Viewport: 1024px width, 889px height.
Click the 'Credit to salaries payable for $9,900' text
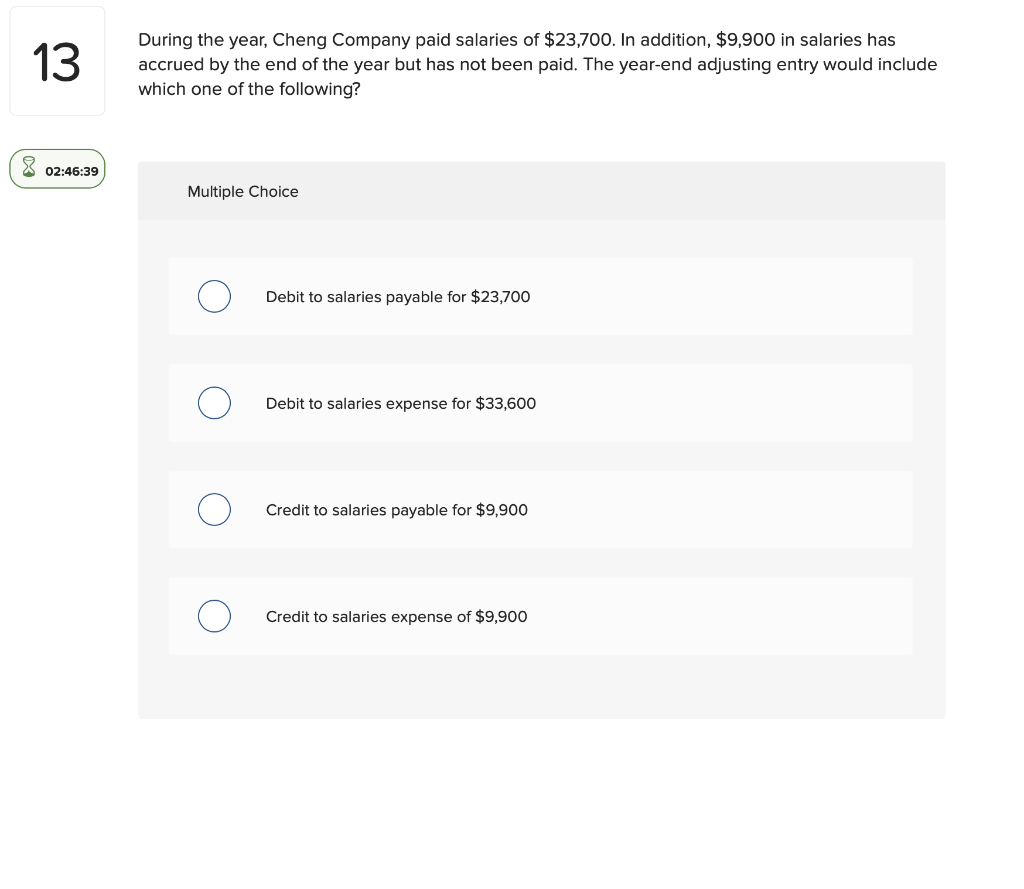(397, 510)
